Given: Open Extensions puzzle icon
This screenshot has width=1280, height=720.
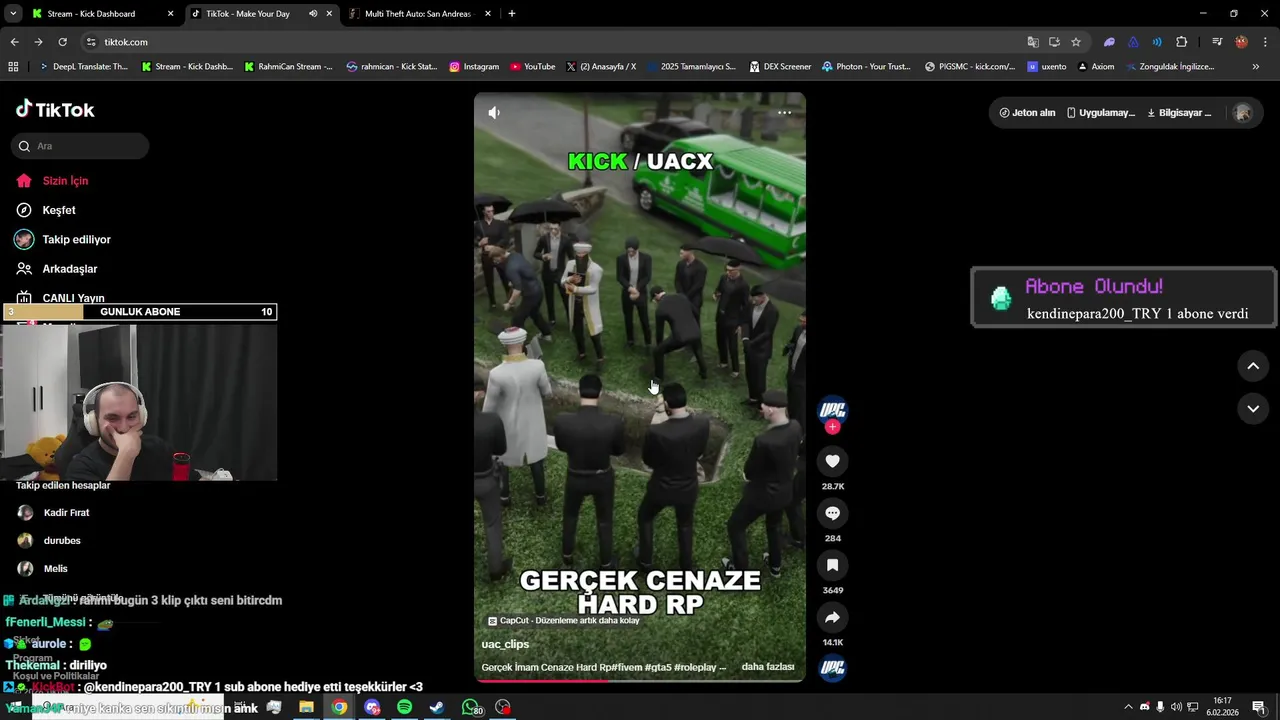Looking at the screenshot, I should tap(1181, 42).
